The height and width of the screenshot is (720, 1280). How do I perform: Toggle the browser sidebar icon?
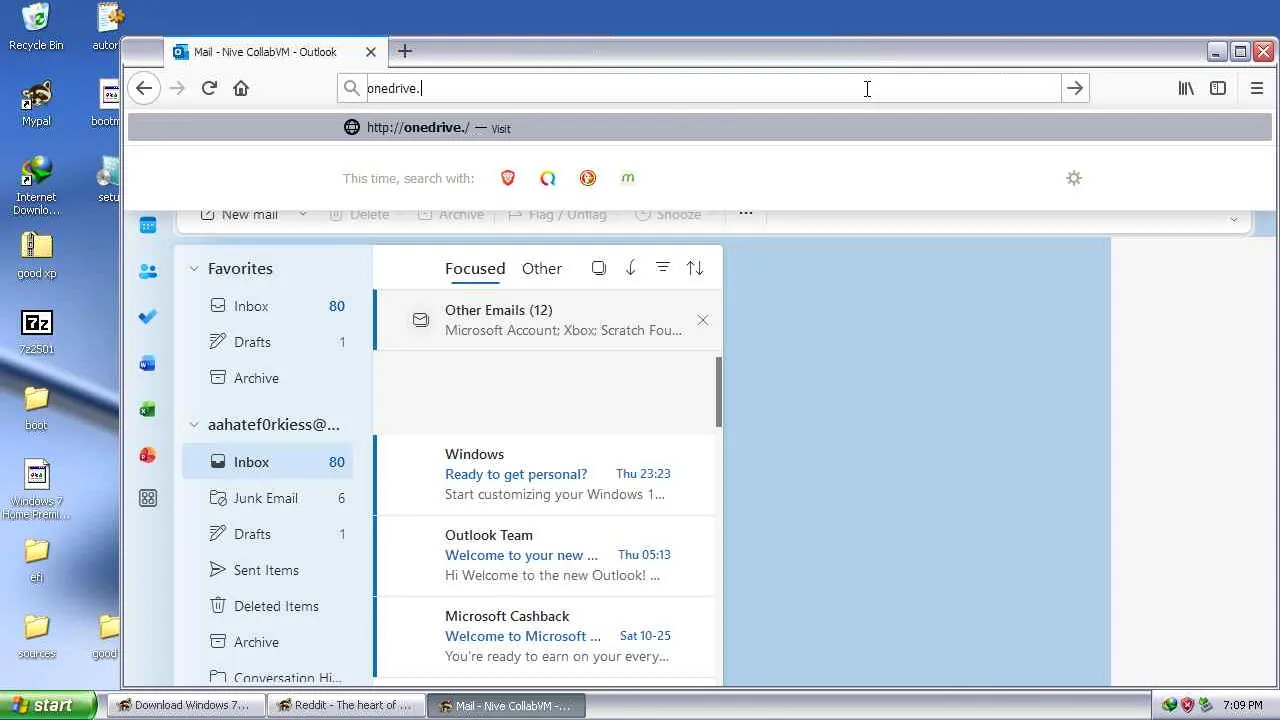(x=1218, y=88)
